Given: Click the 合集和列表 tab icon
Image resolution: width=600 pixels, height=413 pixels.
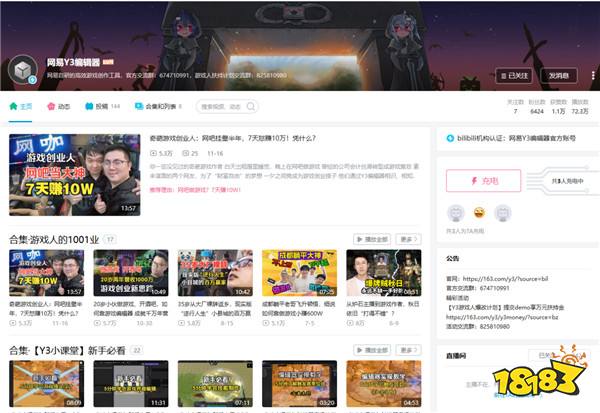Looking at the screenshot, I should point(139,106).
